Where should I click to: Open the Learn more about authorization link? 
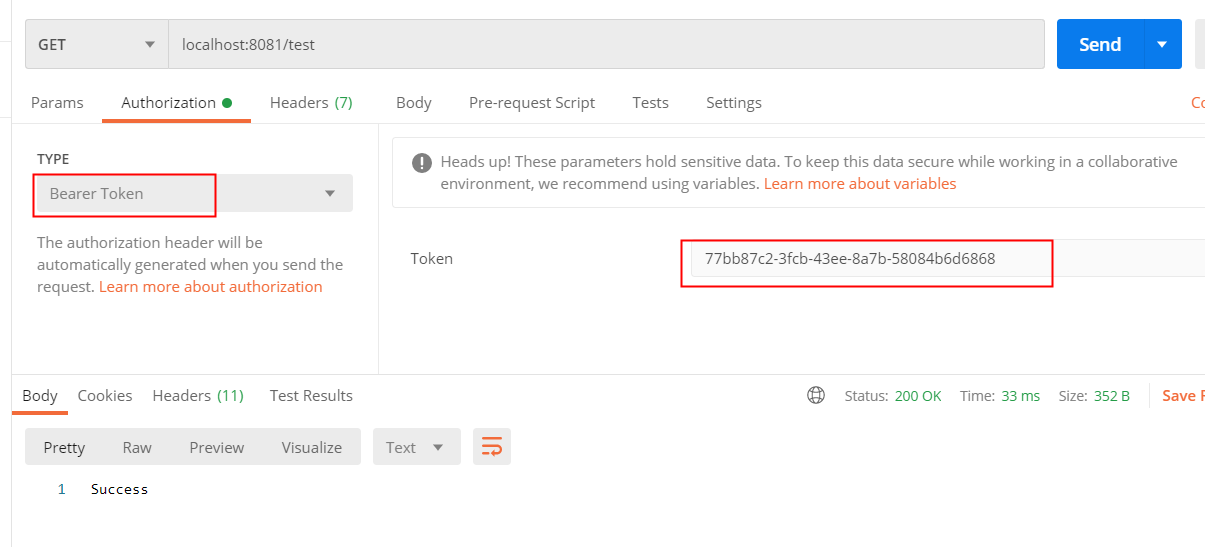211,287
